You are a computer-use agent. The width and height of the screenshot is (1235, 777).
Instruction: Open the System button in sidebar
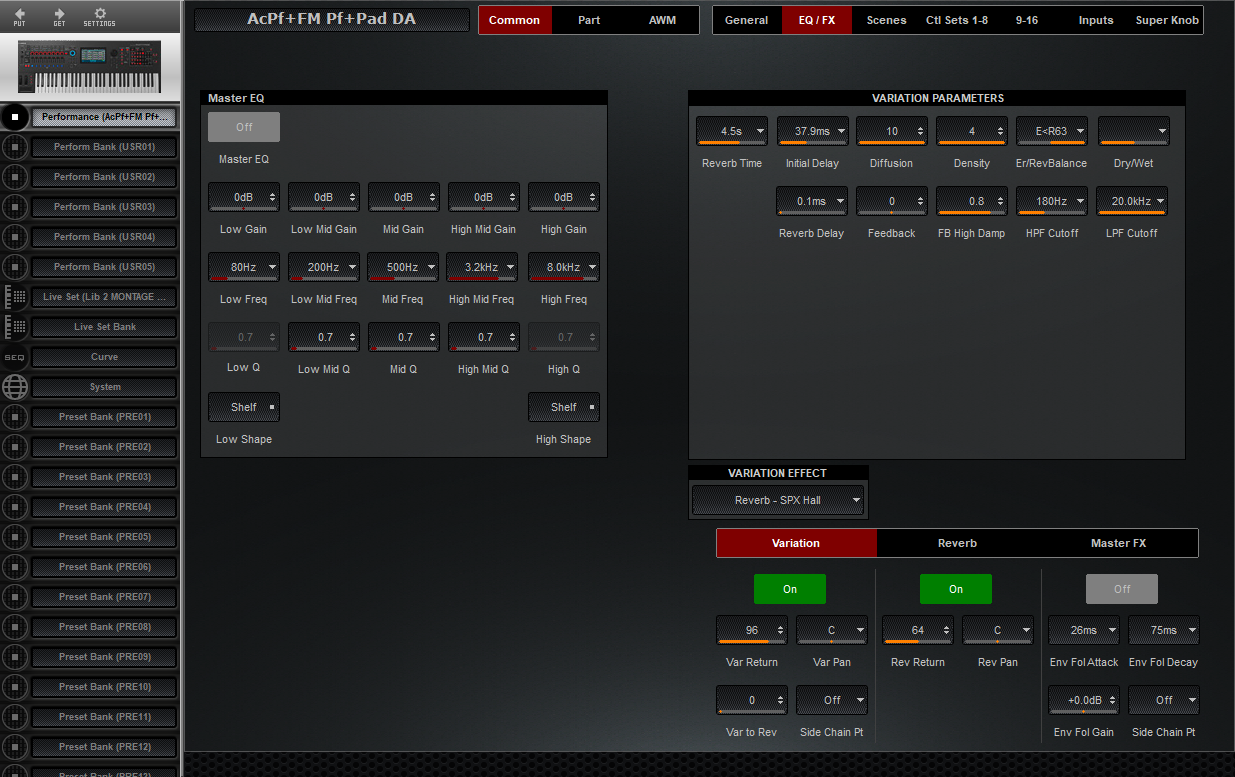[105, 387]
